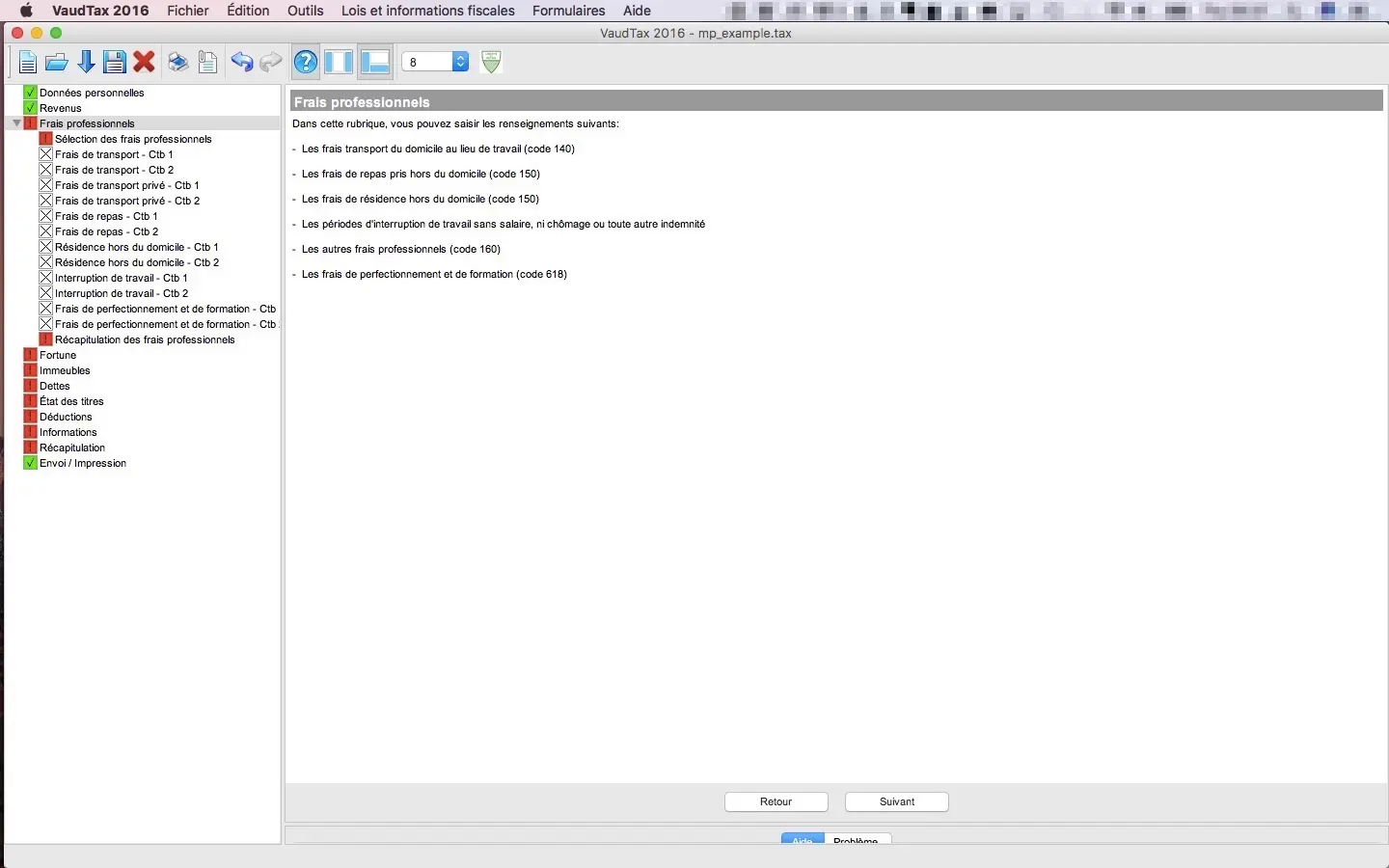This screenshot has height=868, width=1389.
Task: Select Immeubles in the sidebar tree
Action: click(65, 370)
